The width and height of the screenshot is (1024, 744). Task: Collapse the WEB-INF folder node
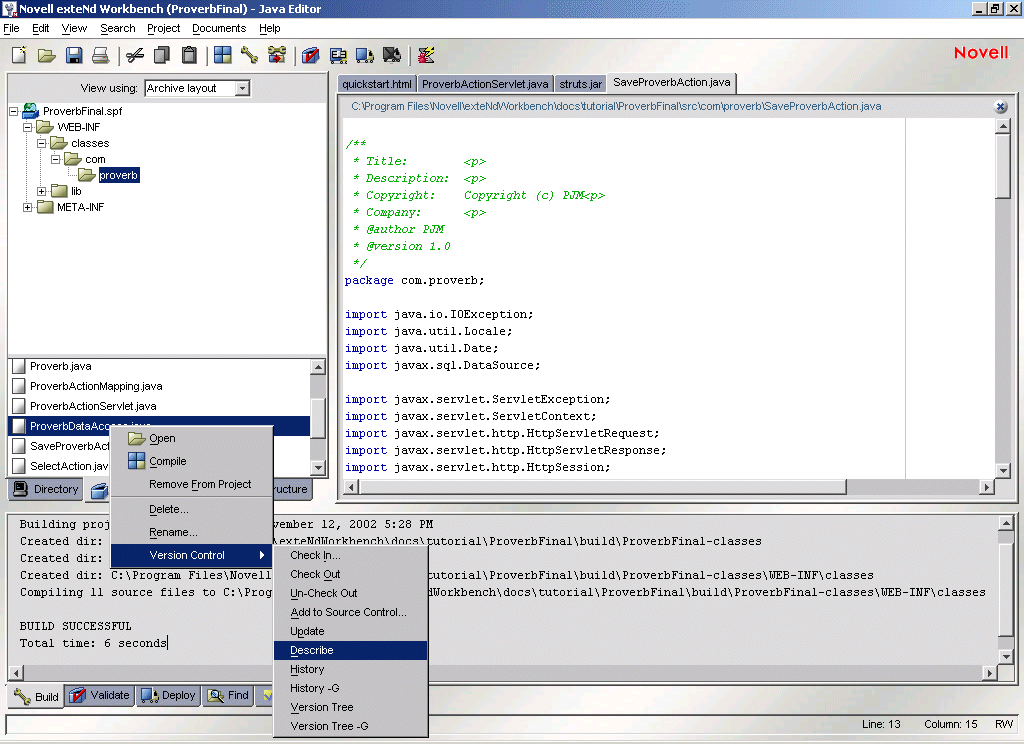(27, 127)
